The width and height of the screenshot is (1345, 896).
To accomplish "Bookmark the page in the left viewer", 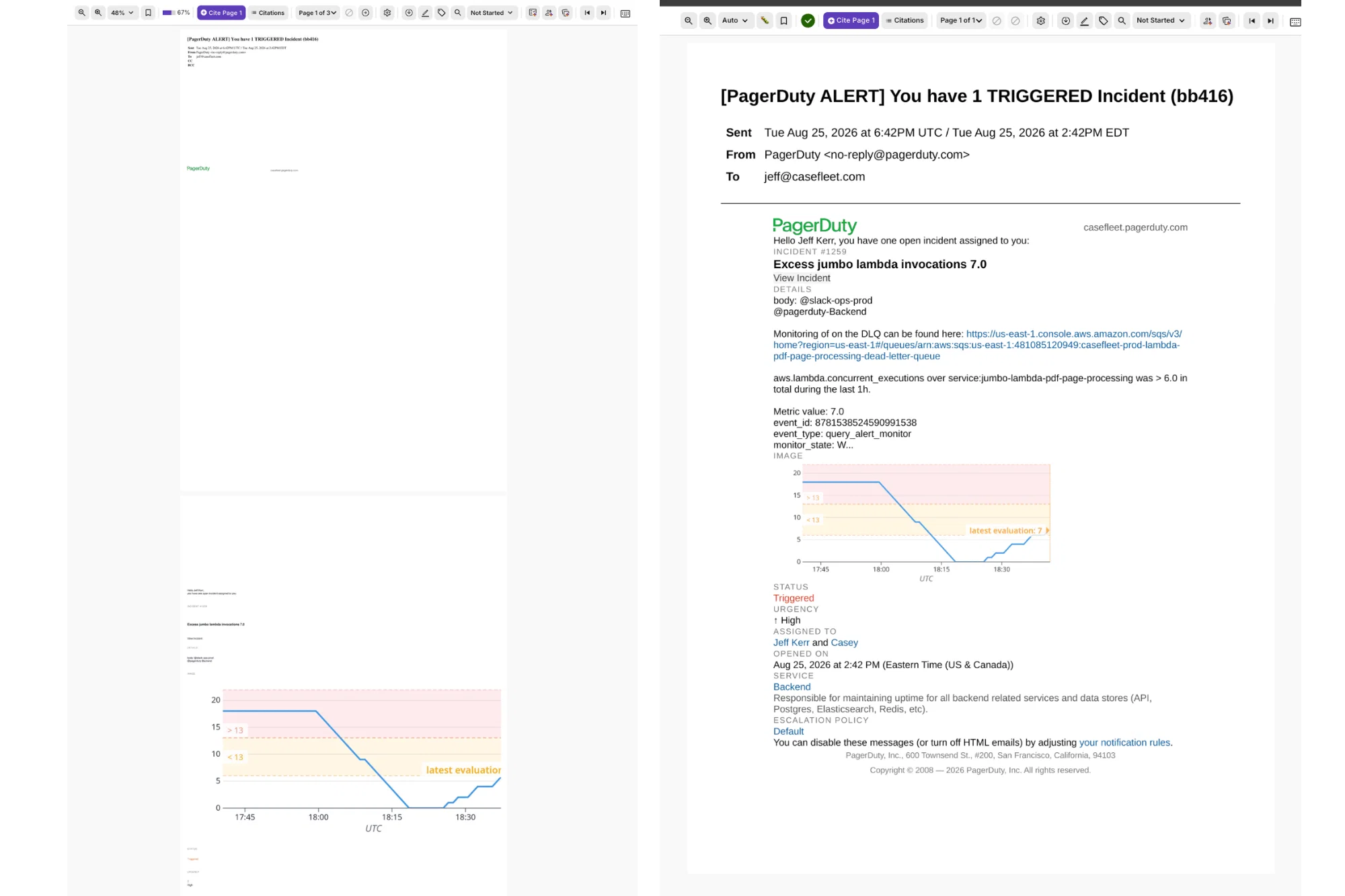I will pyautogui.click(x=149, y=13).
